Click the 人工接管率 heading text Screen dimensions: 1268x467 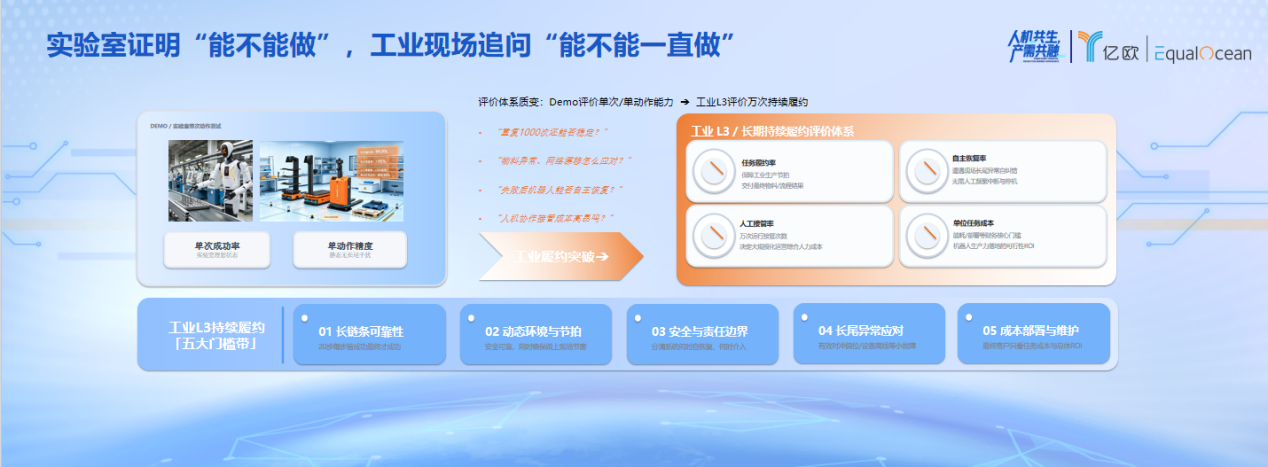point(757,223)
